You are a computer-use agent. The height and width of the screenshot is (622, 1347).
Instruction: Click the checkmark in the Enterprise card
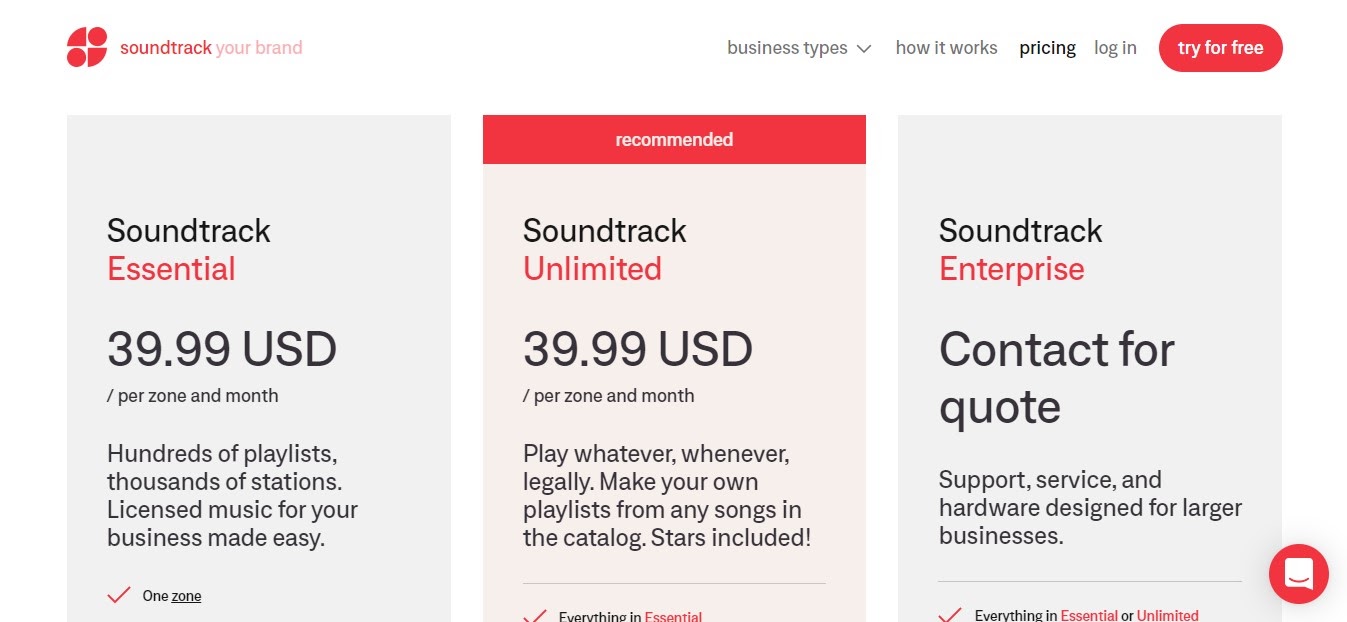tap(950, 615)
